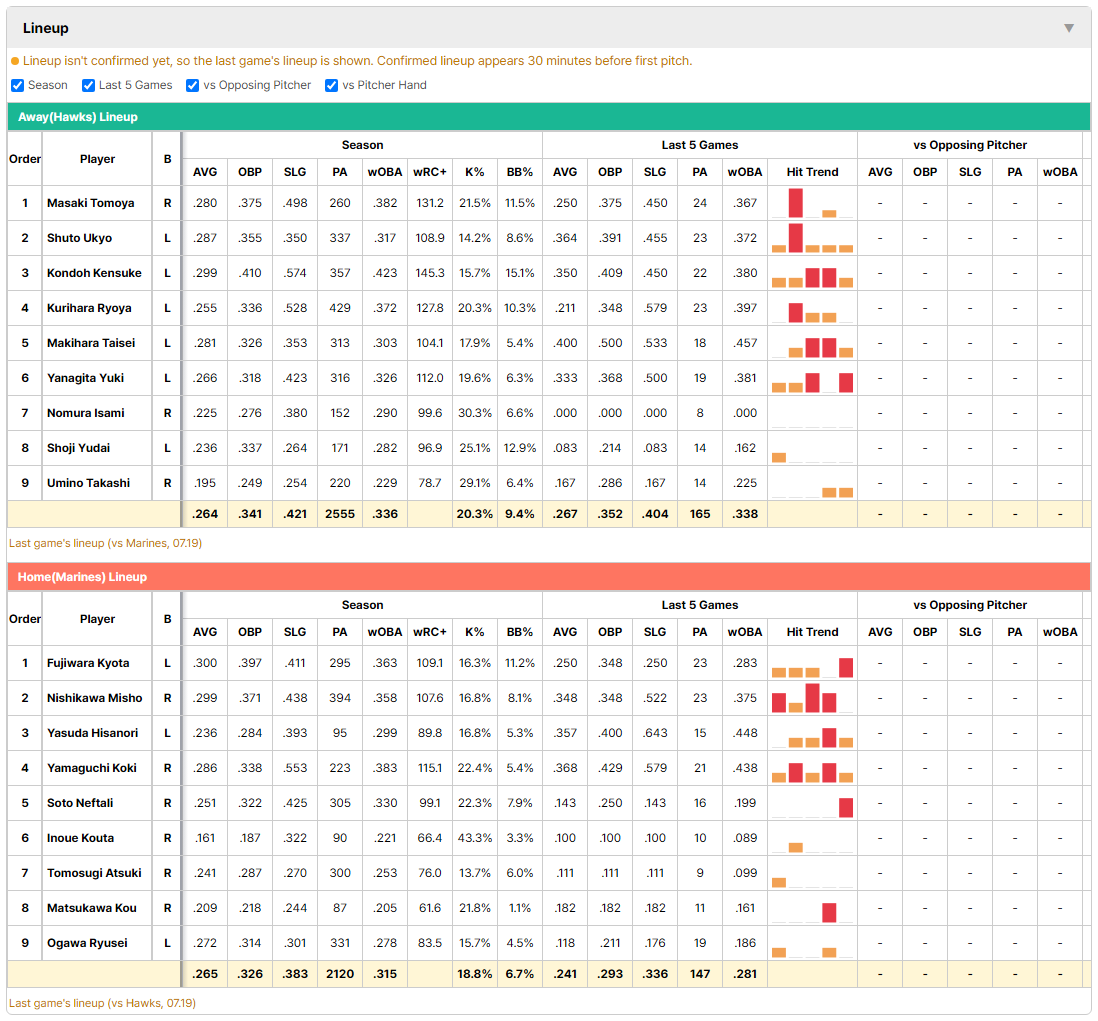Click the Marines Last 5 Games header
1098x1021 pixels.
click(700, 605)
